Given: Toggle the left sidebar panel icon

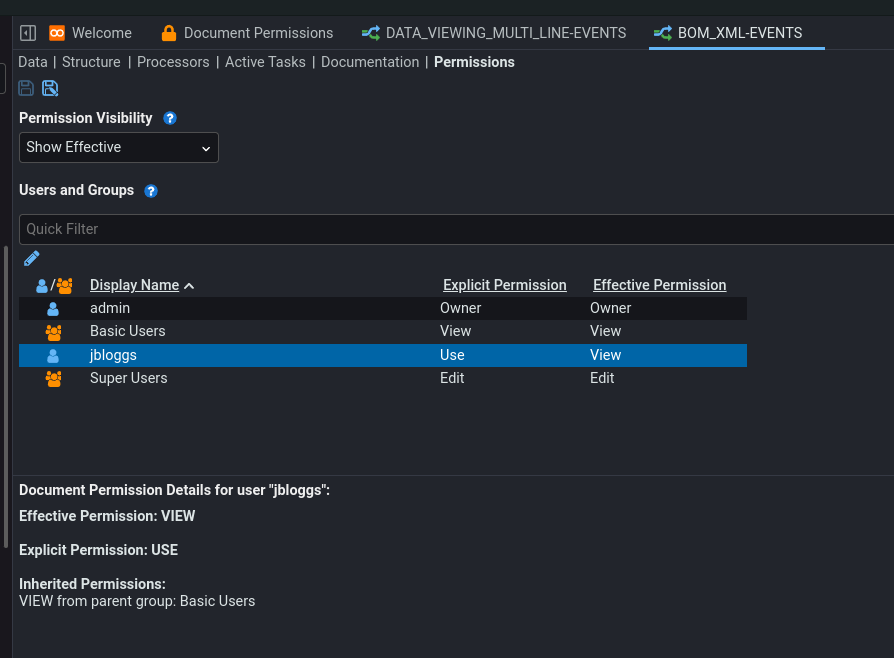Looking at the screenshot, I should (x=28, y=33).
